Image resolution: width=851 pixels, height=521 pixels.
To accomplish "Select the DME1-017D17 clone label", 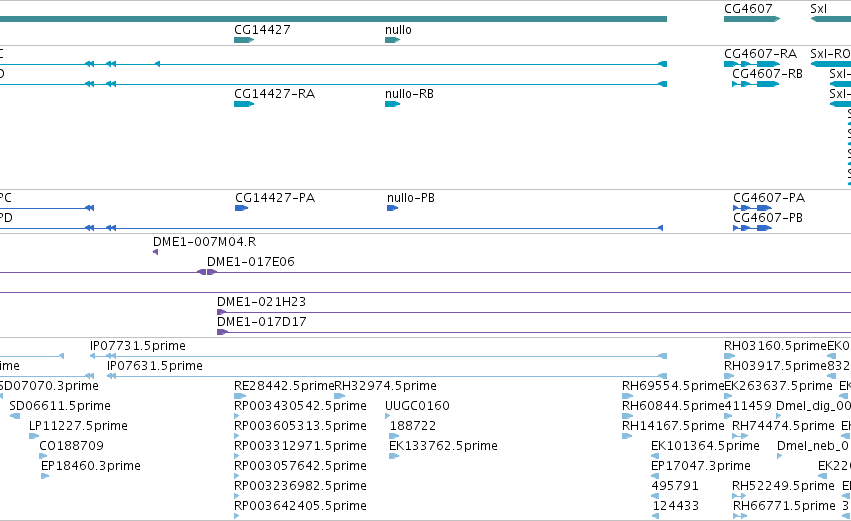I will click(x=262, y=322).
